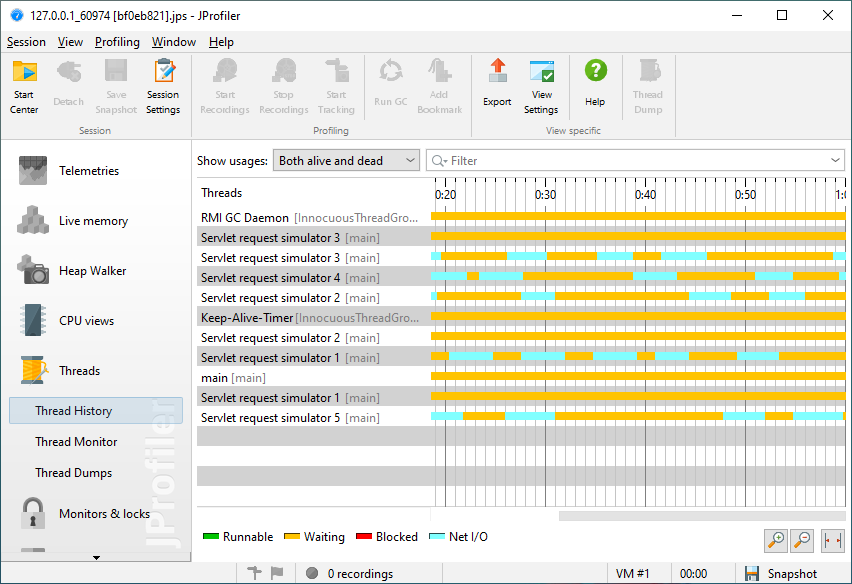Open the Heap Walker section
The width and height of the screenshot is (852, 584).
(92, 271)
